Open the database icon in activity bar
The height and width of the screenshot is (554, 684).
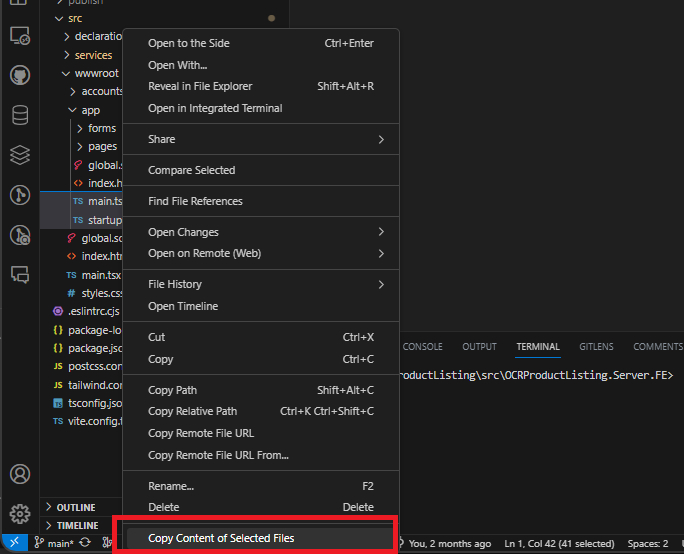[20, 115]
